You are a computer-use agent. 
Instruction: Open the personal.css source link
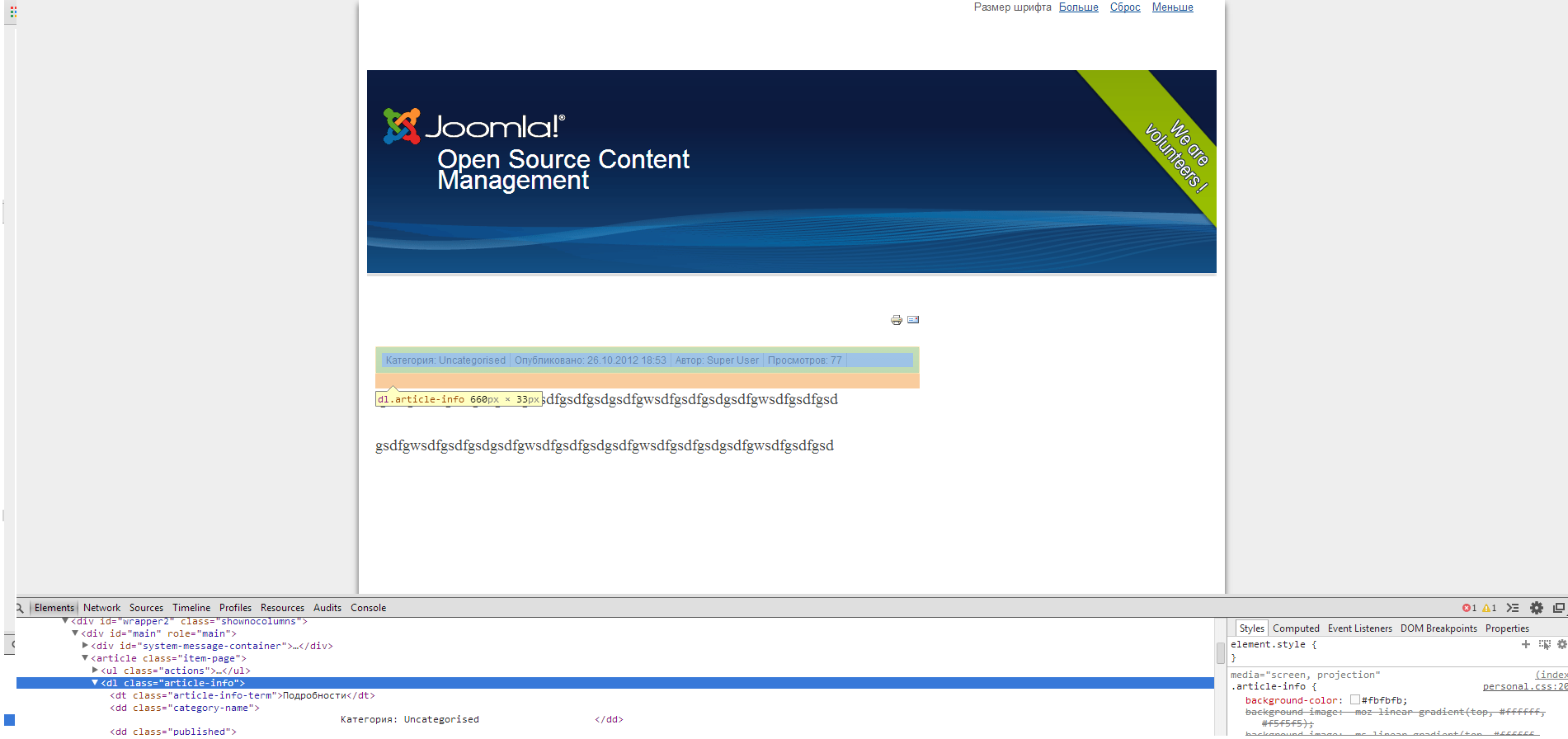tap(1525, 686)
